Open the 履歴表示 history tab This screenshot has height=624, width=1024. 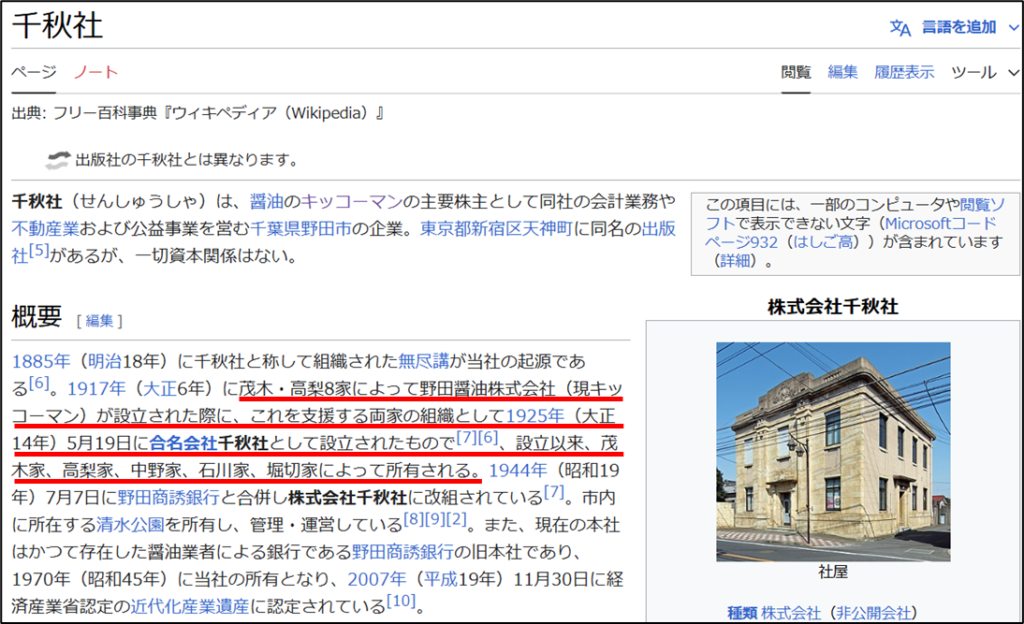pos(904,72)
